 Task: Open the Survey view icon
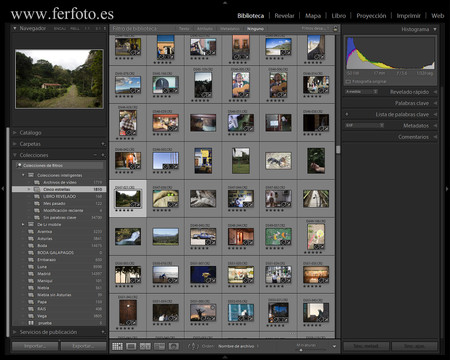tap(159, 346)
